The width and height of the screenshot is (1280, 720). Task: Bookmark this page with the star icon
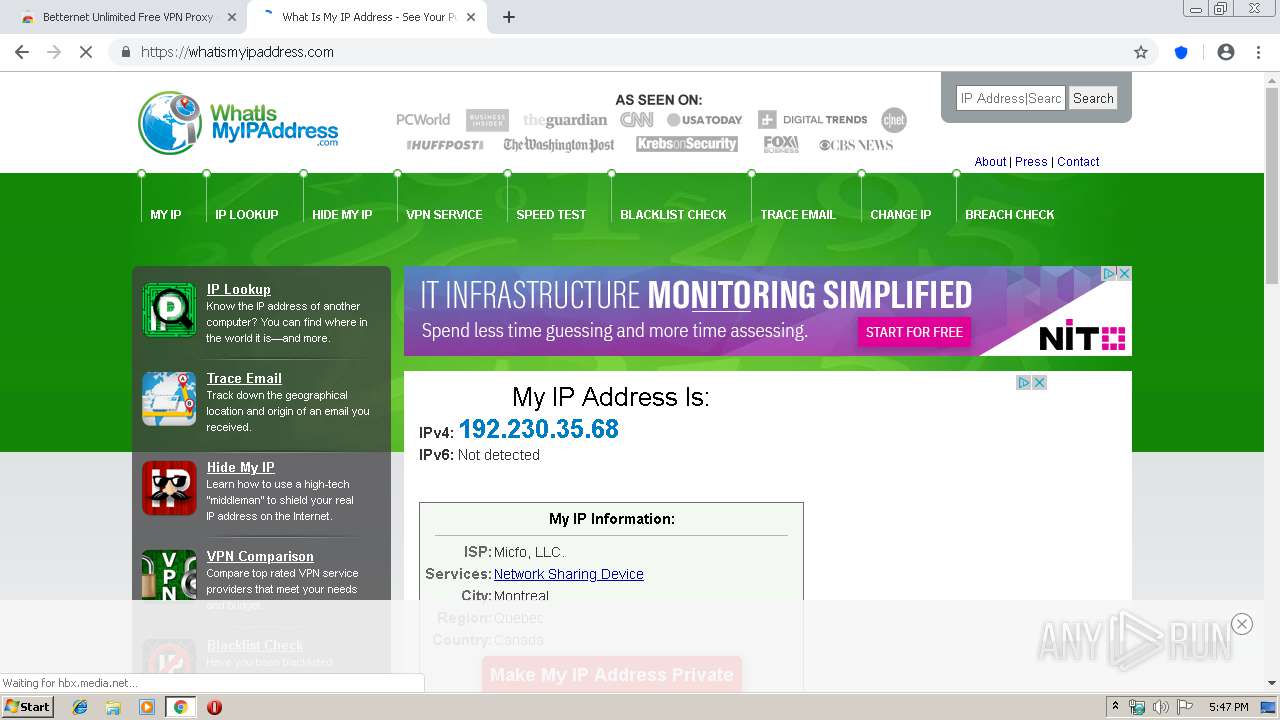tap(1141, 52)
